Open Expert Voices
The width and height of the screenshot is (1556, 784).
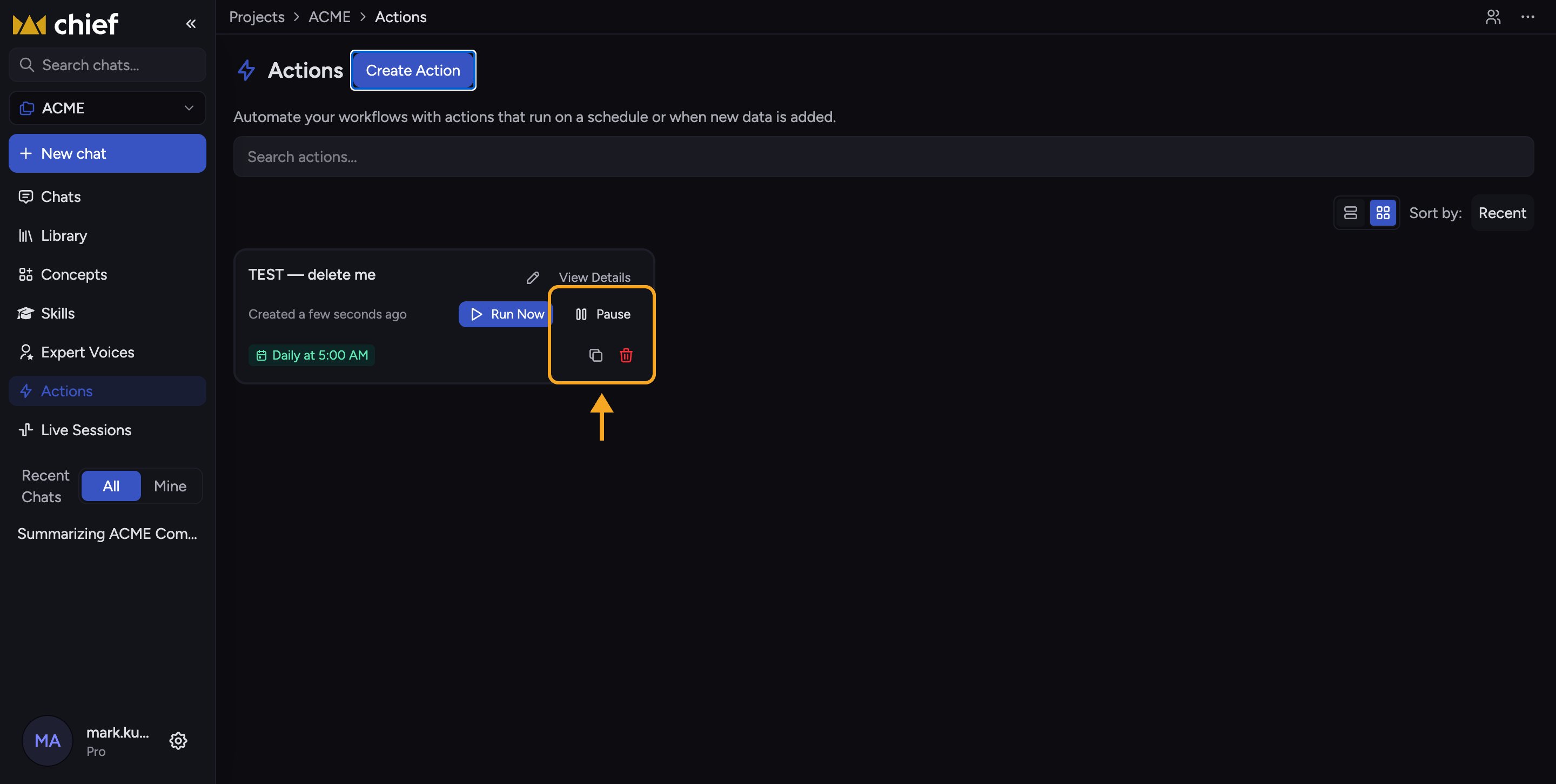[x=108, y=352]
